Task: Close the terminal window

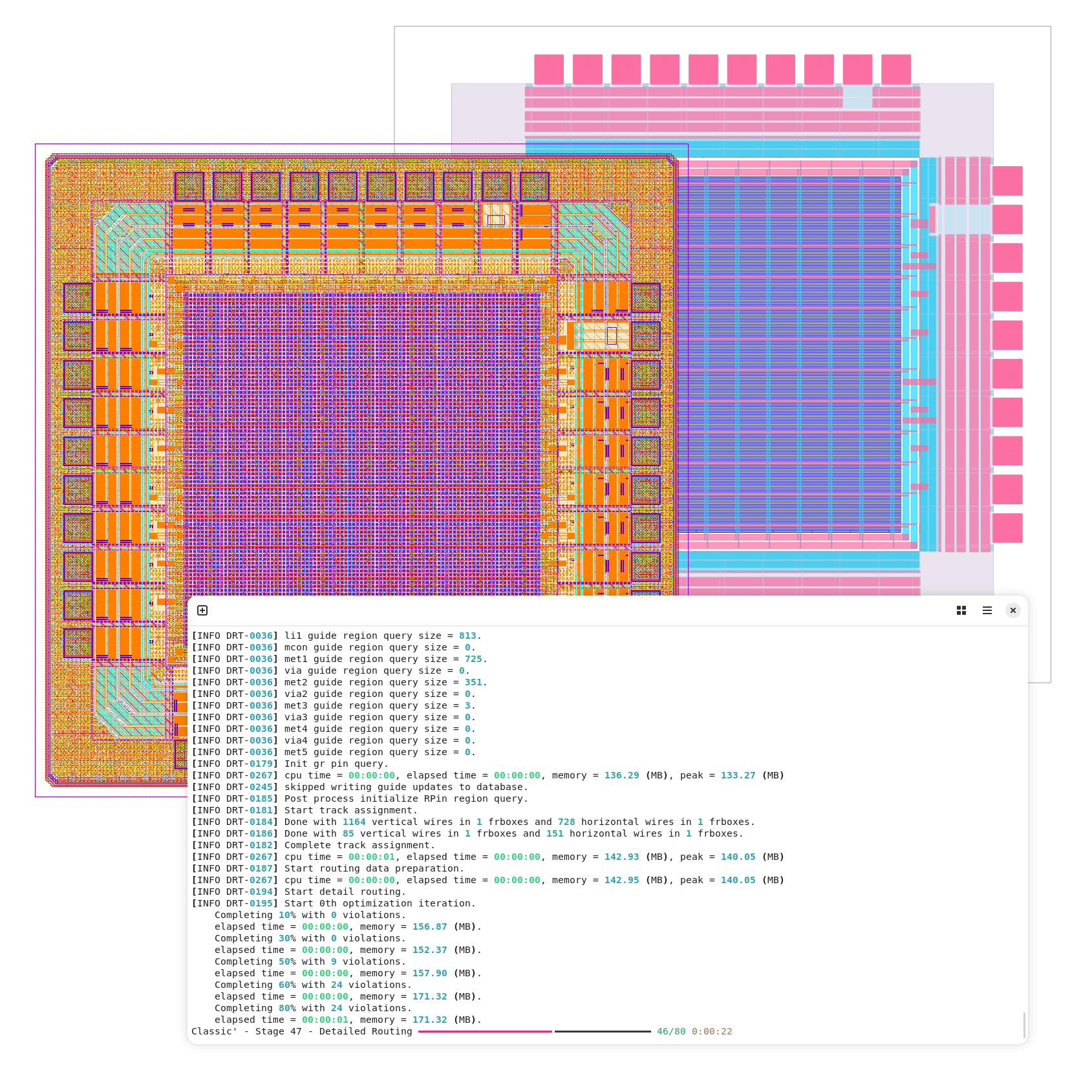Action: pyautogui.click(x=1013, y=610)
